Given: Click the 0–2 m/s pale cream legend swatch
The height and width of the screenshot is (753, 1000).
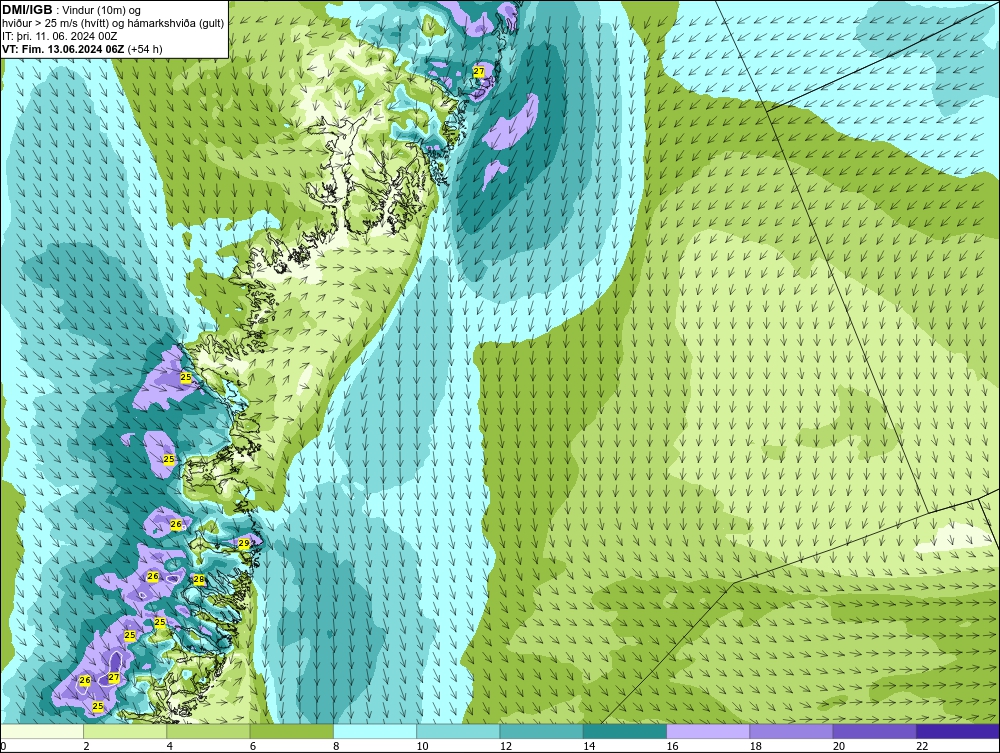Looking at the screenshot, I should click(42, 731).
